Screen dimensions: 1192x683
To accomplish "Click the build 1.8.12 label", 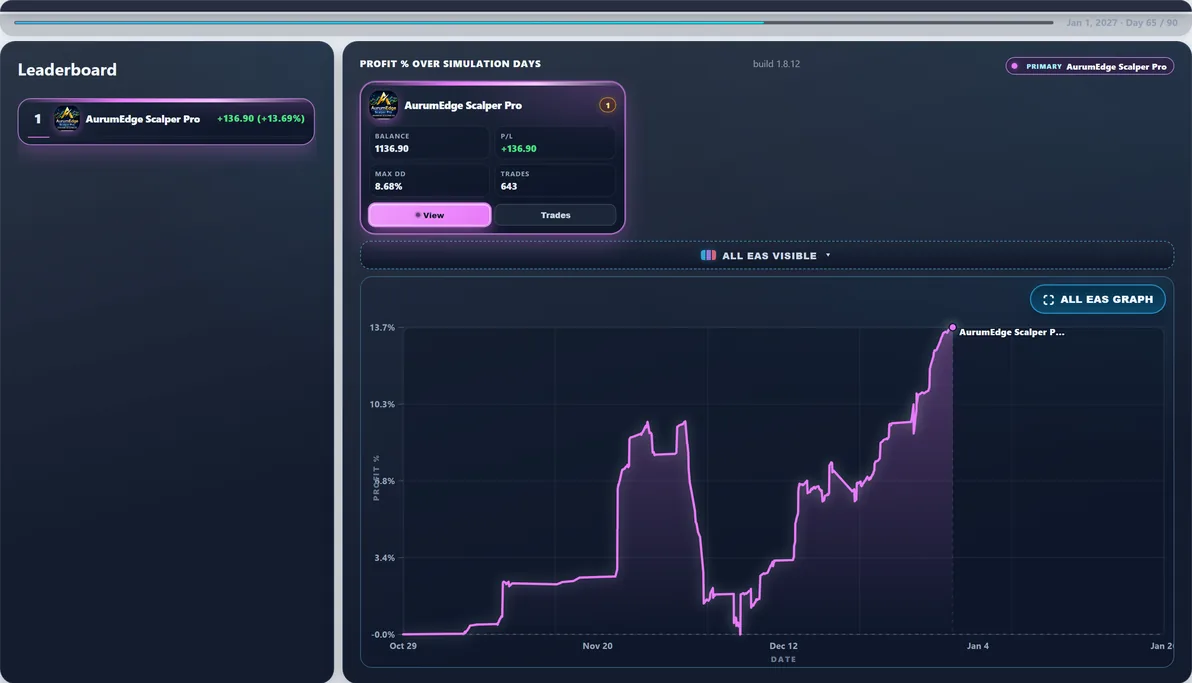I will coord(776,64).
